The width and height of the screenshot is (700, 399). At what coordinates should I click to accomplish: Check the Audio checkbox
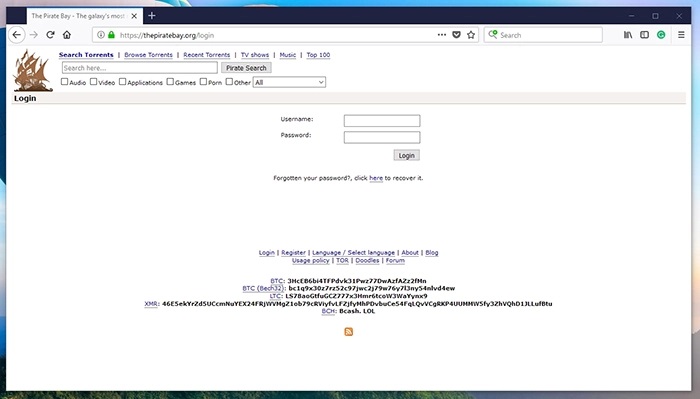point(64,82)
